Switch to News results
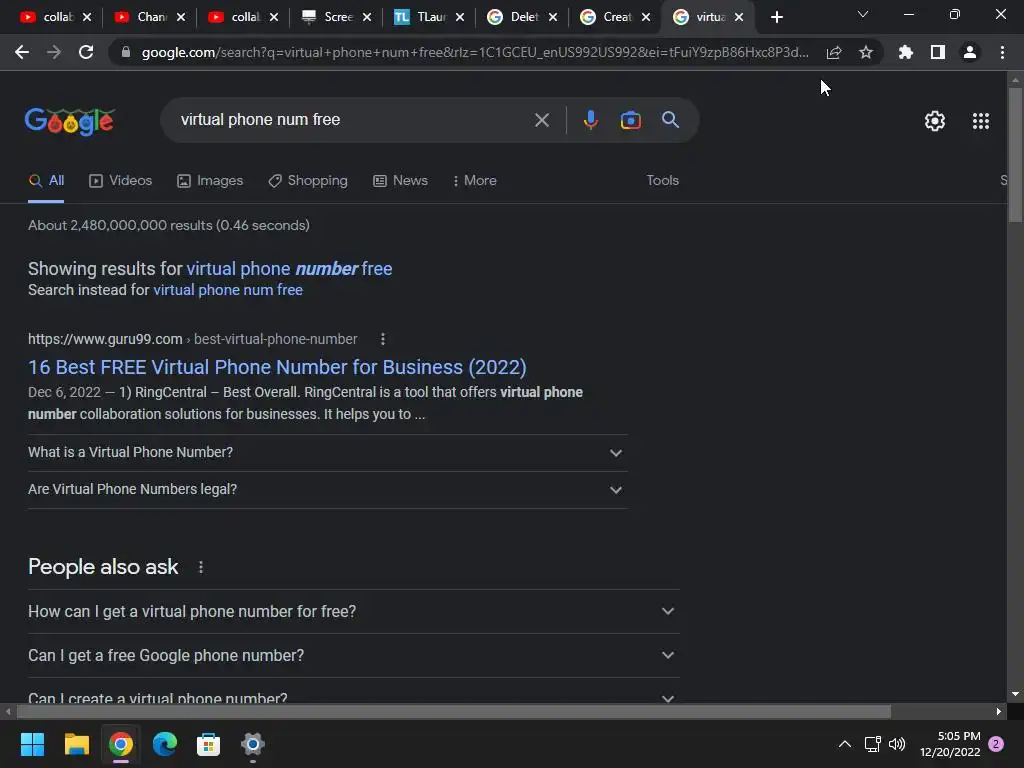Viewport: 1024px width, 768px height. coord(400,181)
